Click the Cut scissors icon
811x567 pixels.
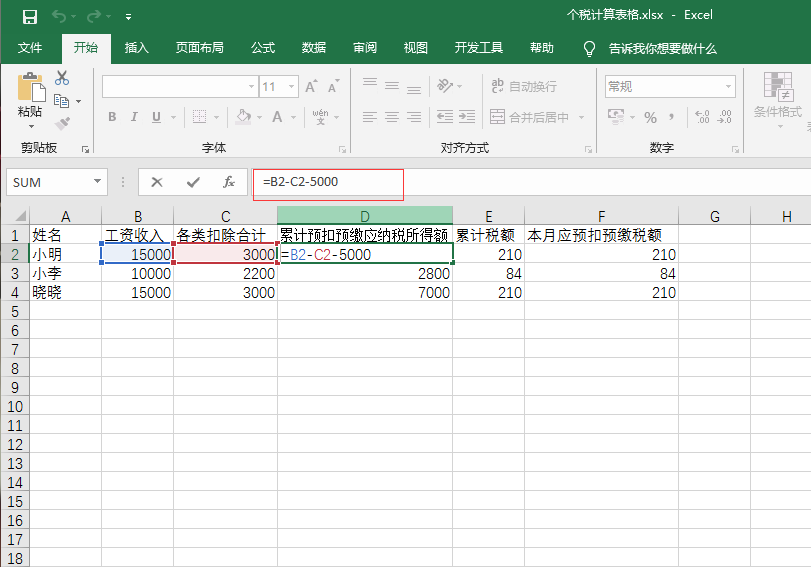coord(62,78)
